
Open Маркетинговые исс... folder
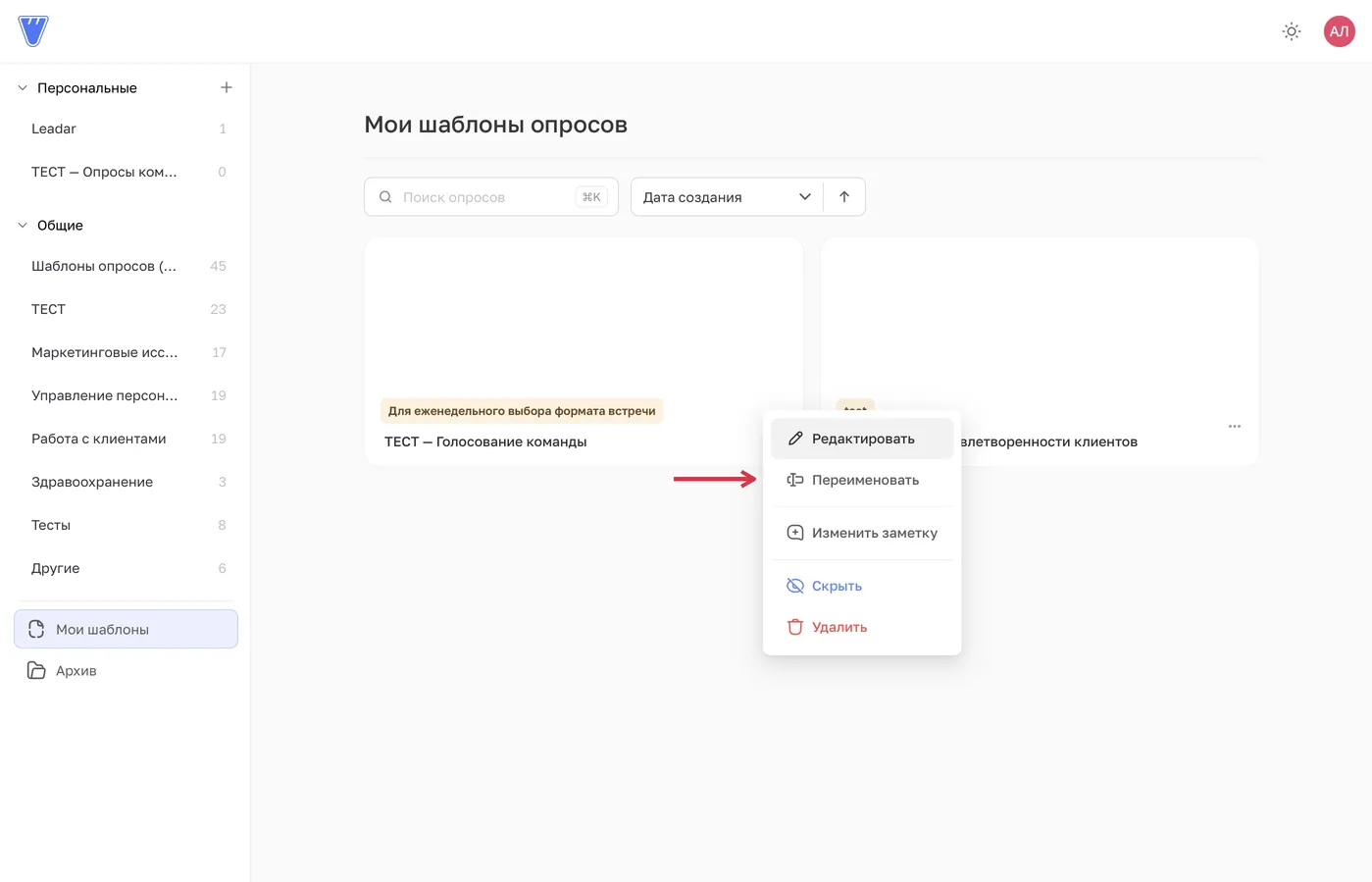(x=126, y=352)
